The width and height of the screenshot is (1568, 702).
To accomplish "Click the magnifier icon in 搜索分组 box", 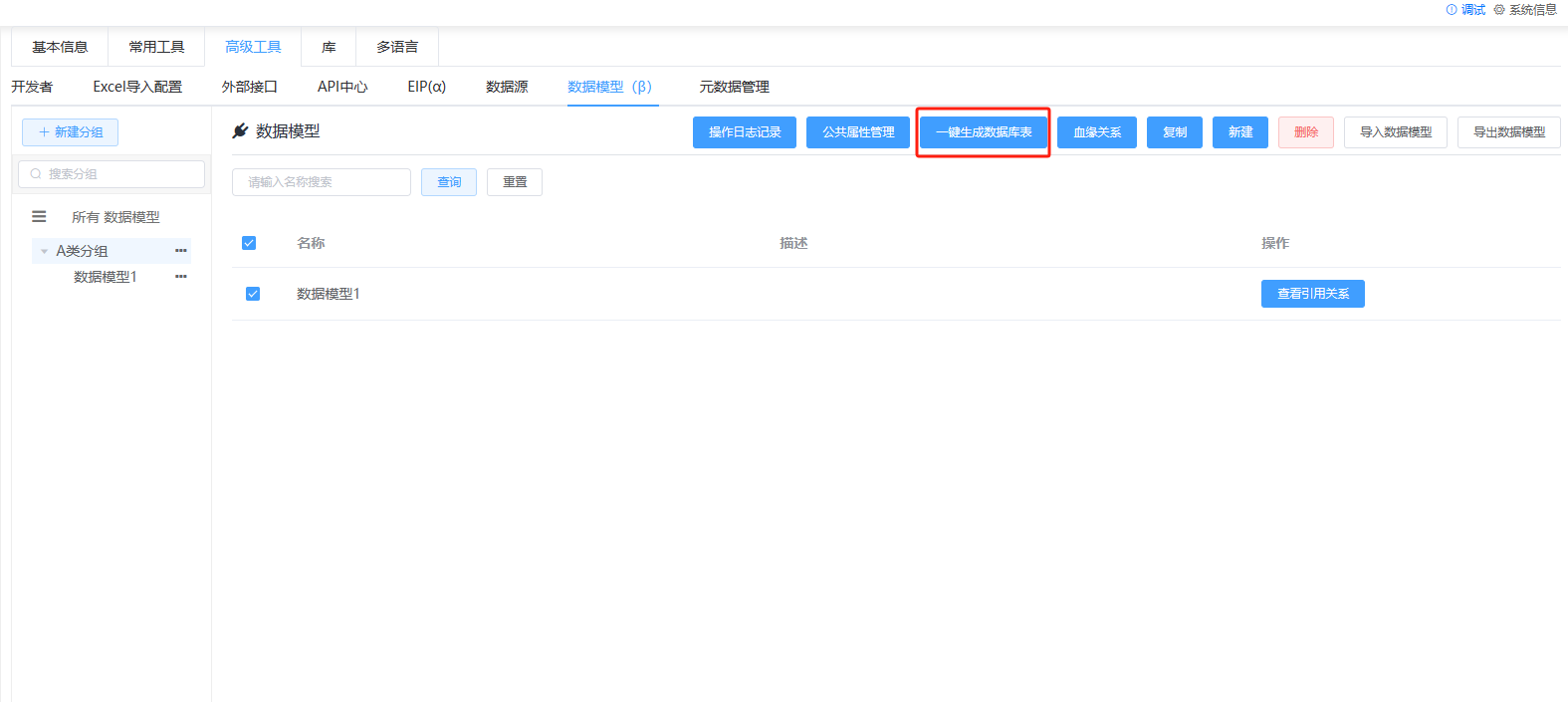I will 36,174.
